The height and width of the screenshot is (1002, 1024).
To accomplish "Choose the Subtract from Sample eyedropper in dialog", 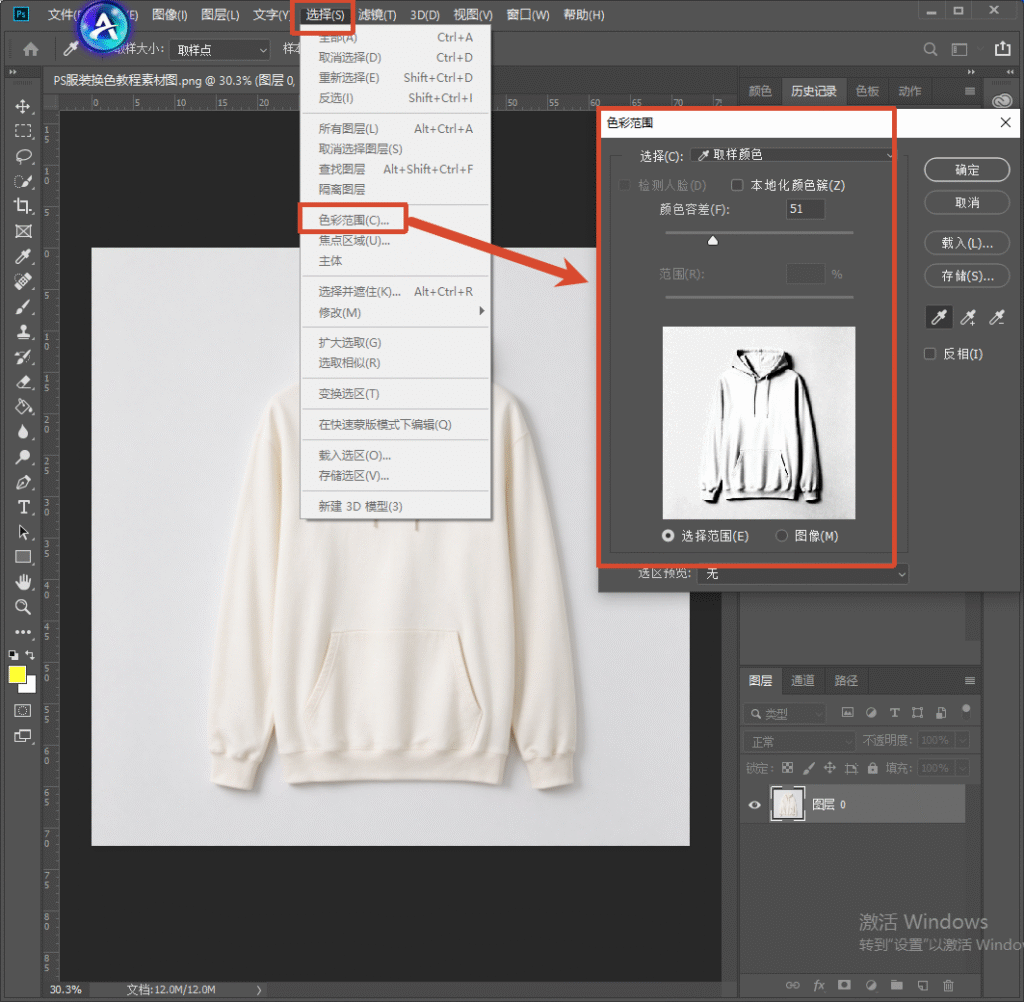I will point(997,317).
